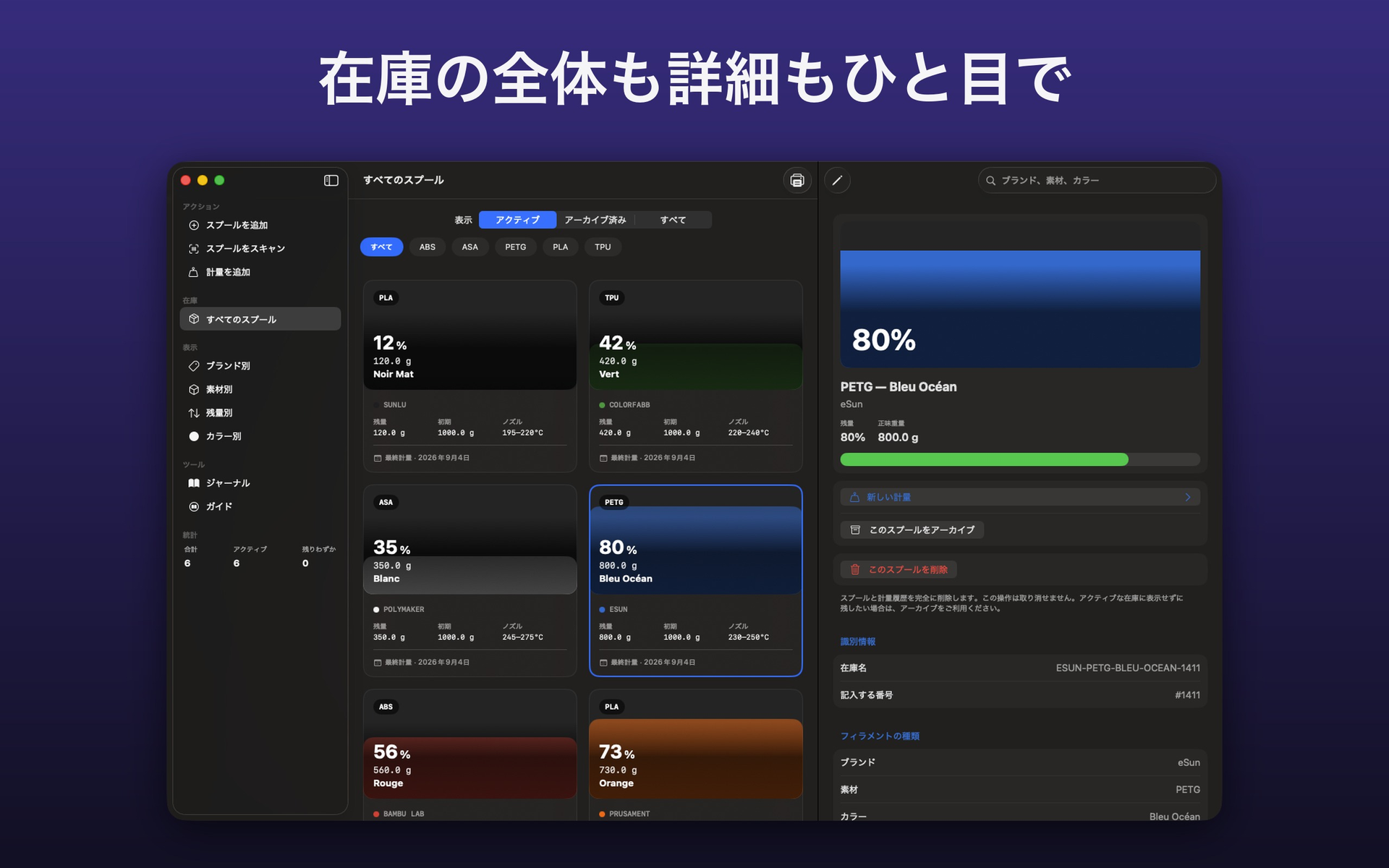Switch to アーカイブ済み segment

595,220
